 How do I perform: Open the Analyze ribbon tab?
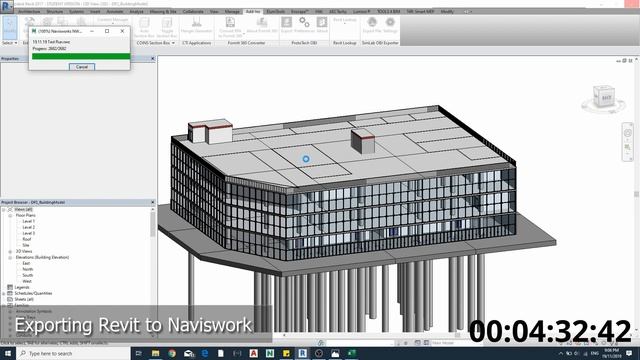[x=136, y=12]
